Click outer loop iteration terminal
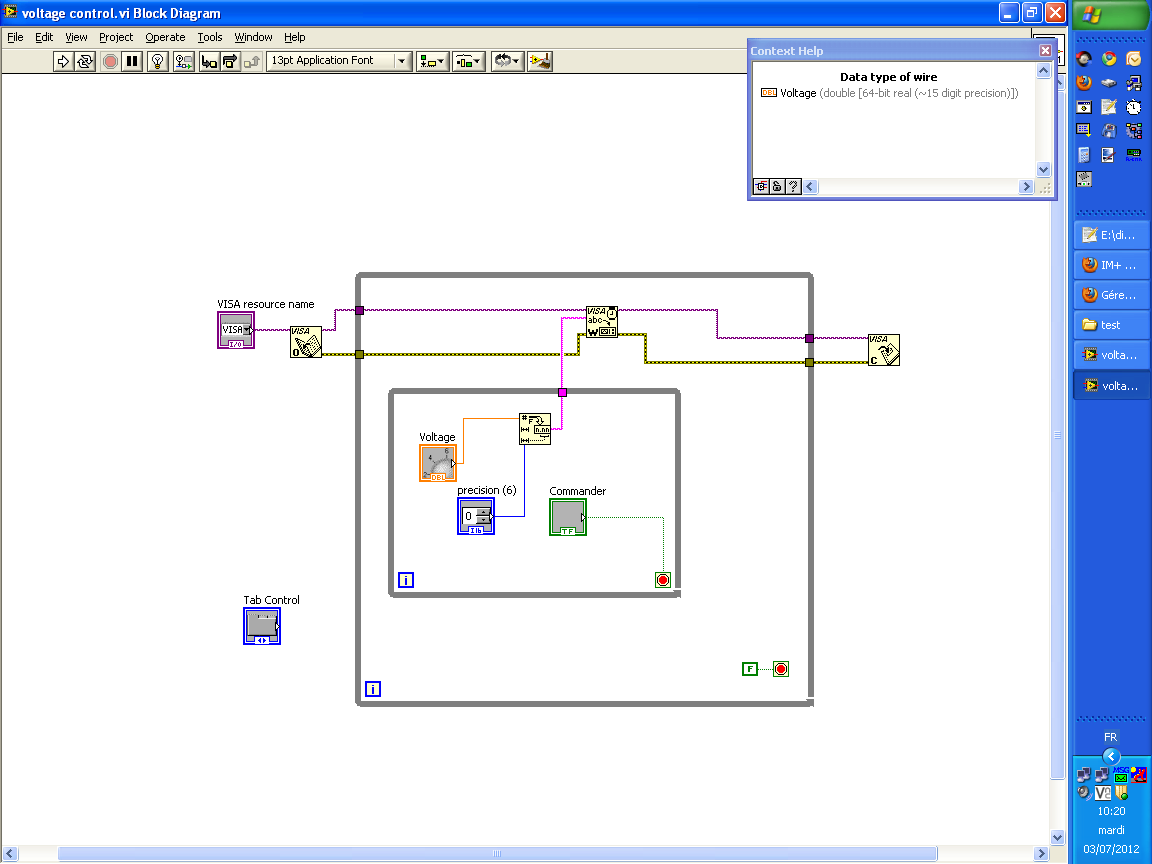1152x864 pixels. [373, 689]
